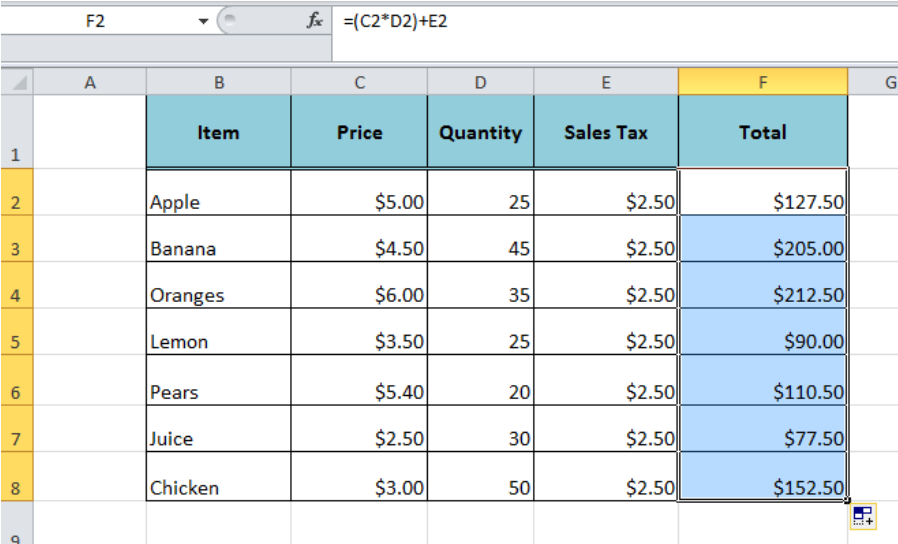This screenshot has width=898, height=544.
Task: Select the Juice cell
Action: coord(218,438)
